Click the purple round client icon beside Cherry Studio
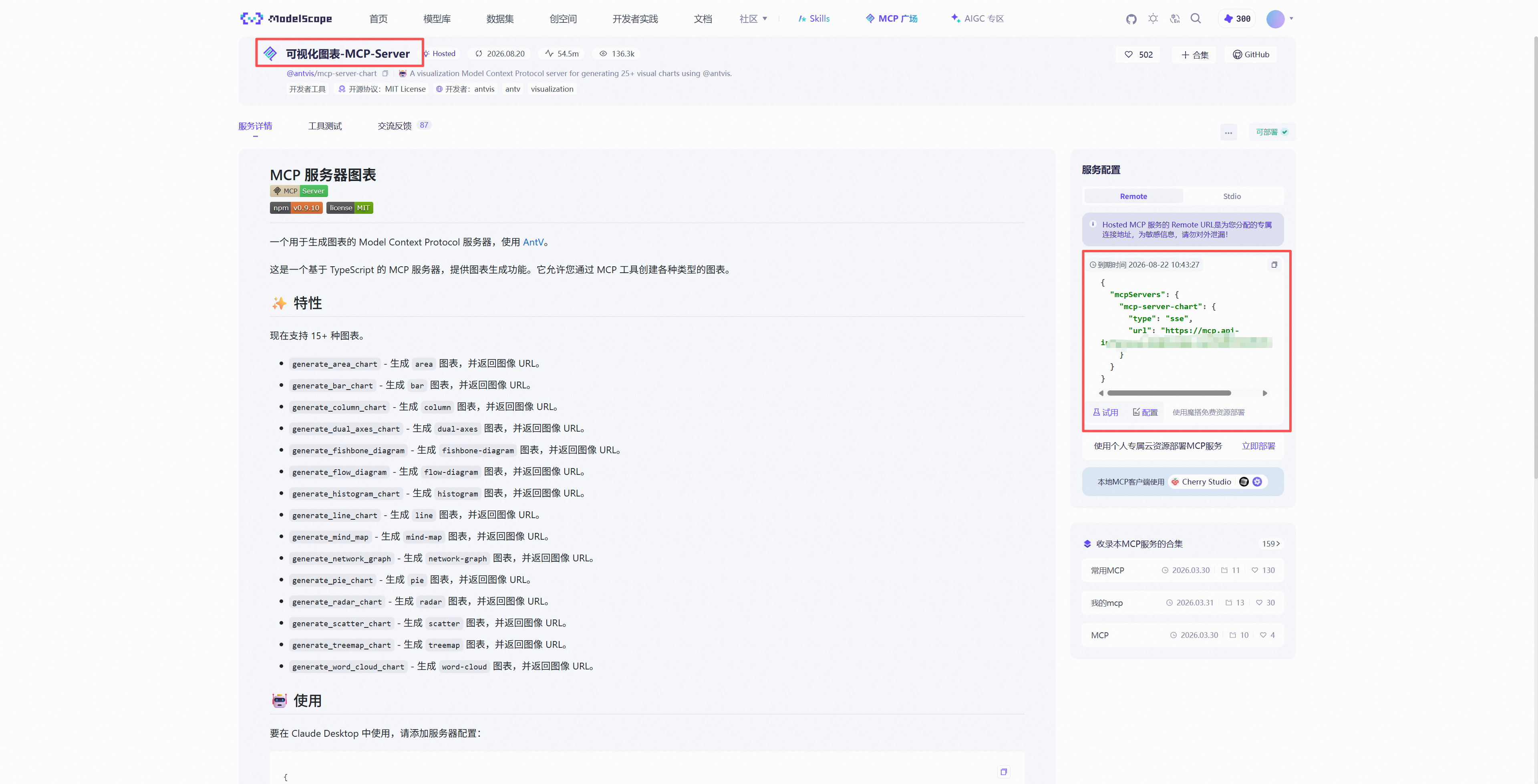Image resolution: width=1538 pixels, height=784 pixels. click(x=1257, y=481)
